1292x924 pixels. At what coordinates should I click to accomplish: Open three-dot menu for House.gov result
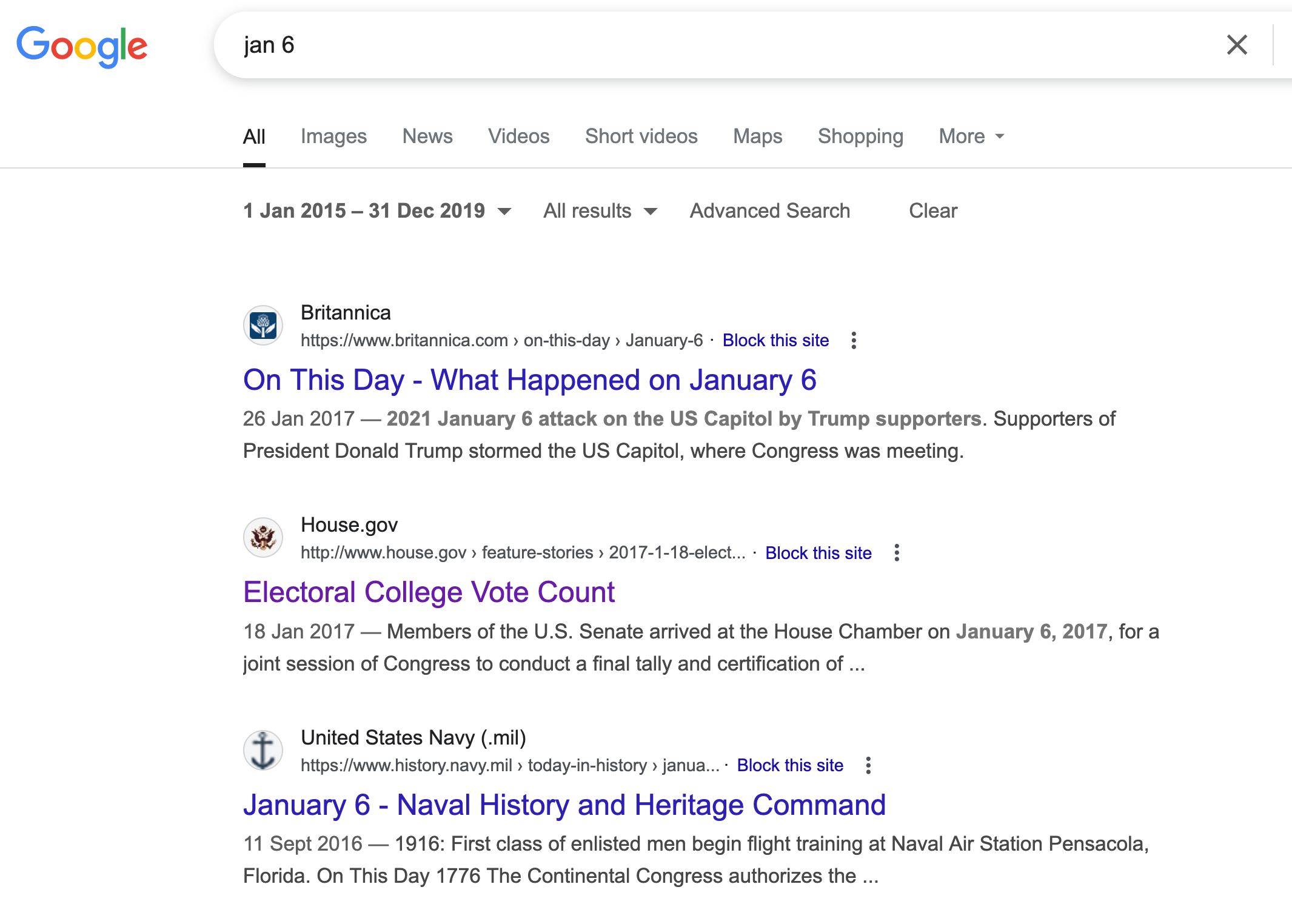[896, 553]
